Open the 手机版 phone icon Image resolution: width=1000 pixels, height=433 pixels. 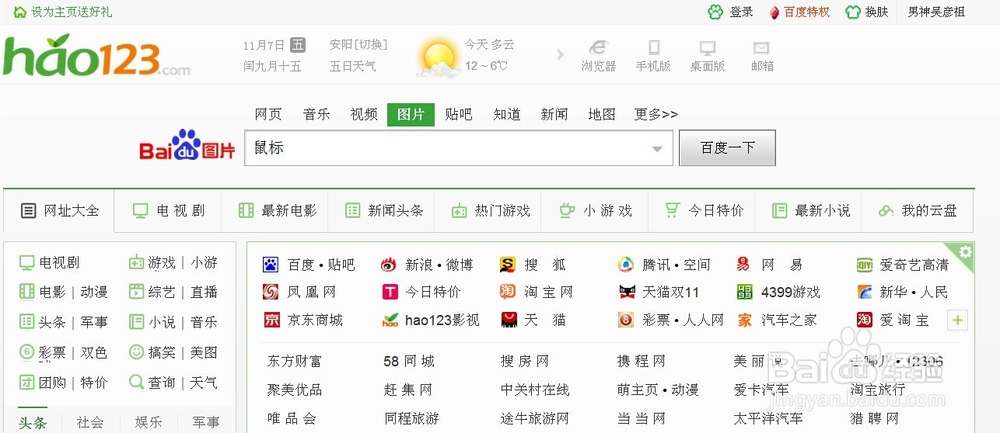654,47
